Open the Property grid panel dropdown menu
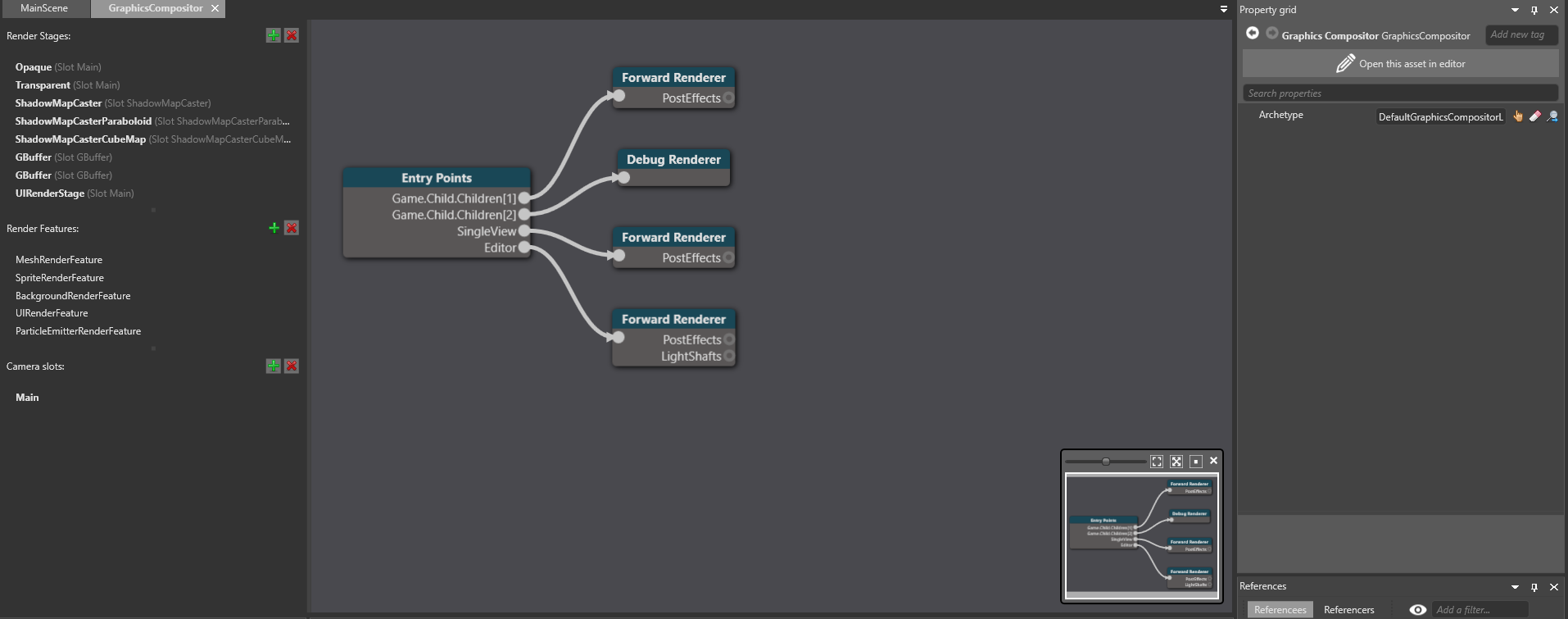The width and height of the screenshot is (1568, 619). pyautogui.click(x=1515, y=10)
